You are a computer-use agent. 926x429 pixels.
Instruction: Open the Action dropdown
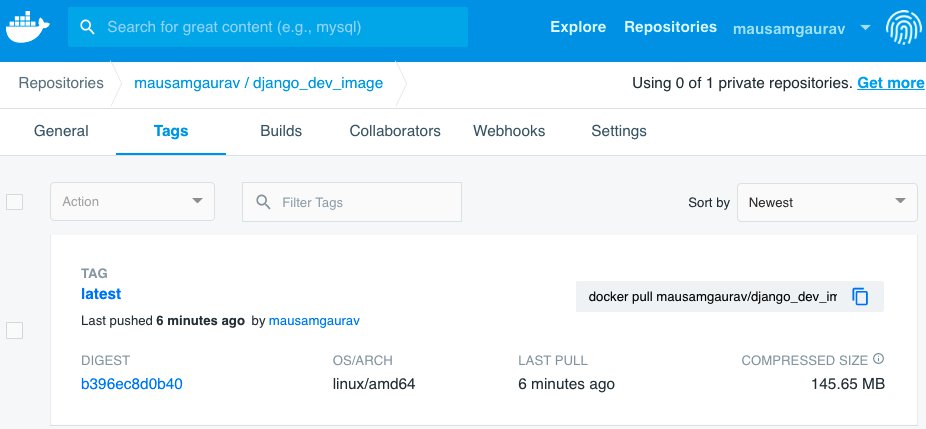[133, 202]
